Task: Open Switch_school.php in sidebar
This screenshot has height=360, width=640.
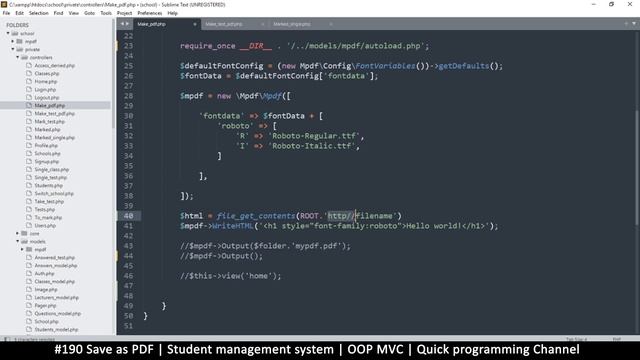Action: point(54,193)
